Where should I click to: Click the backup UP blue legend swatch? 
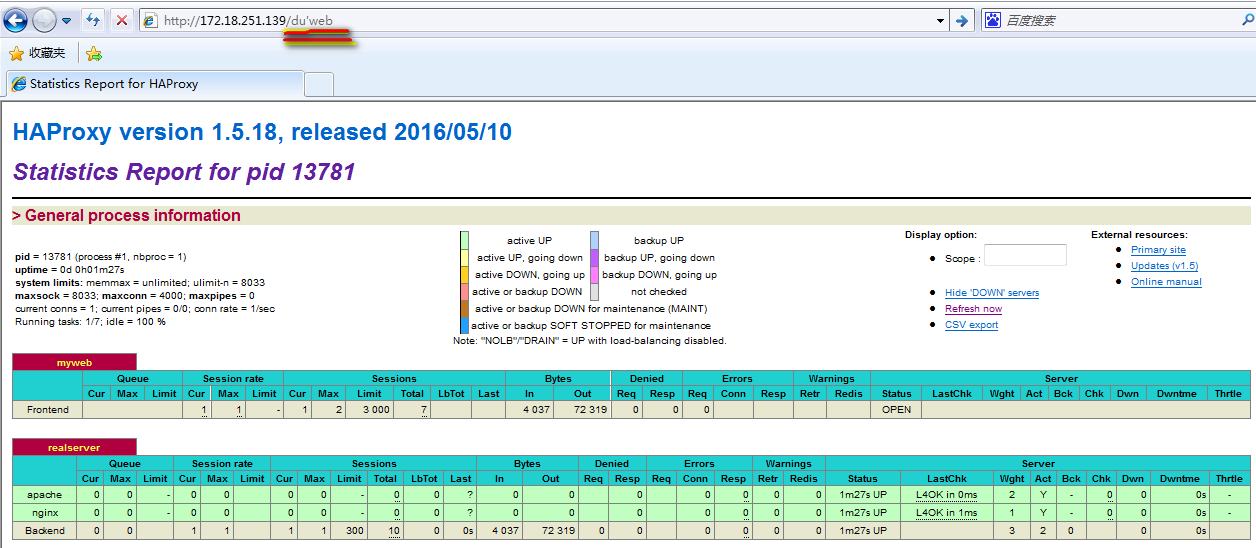[594, 240]
